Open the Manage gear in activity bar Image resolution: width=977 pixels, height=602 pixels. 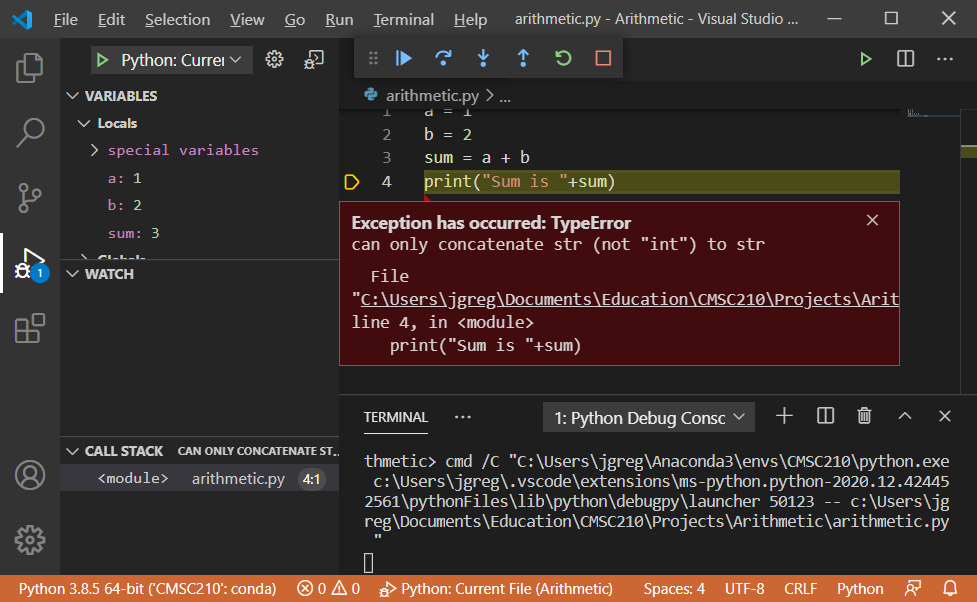(29, 540)
